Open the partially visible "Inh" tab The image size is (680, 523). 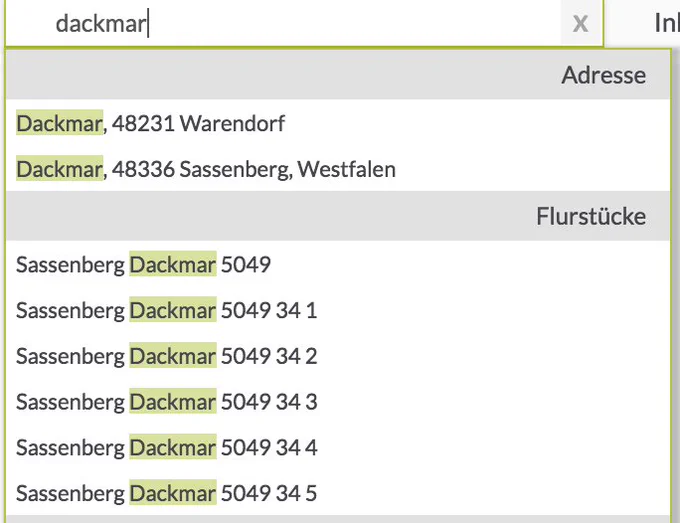click(x=667, y=23)
